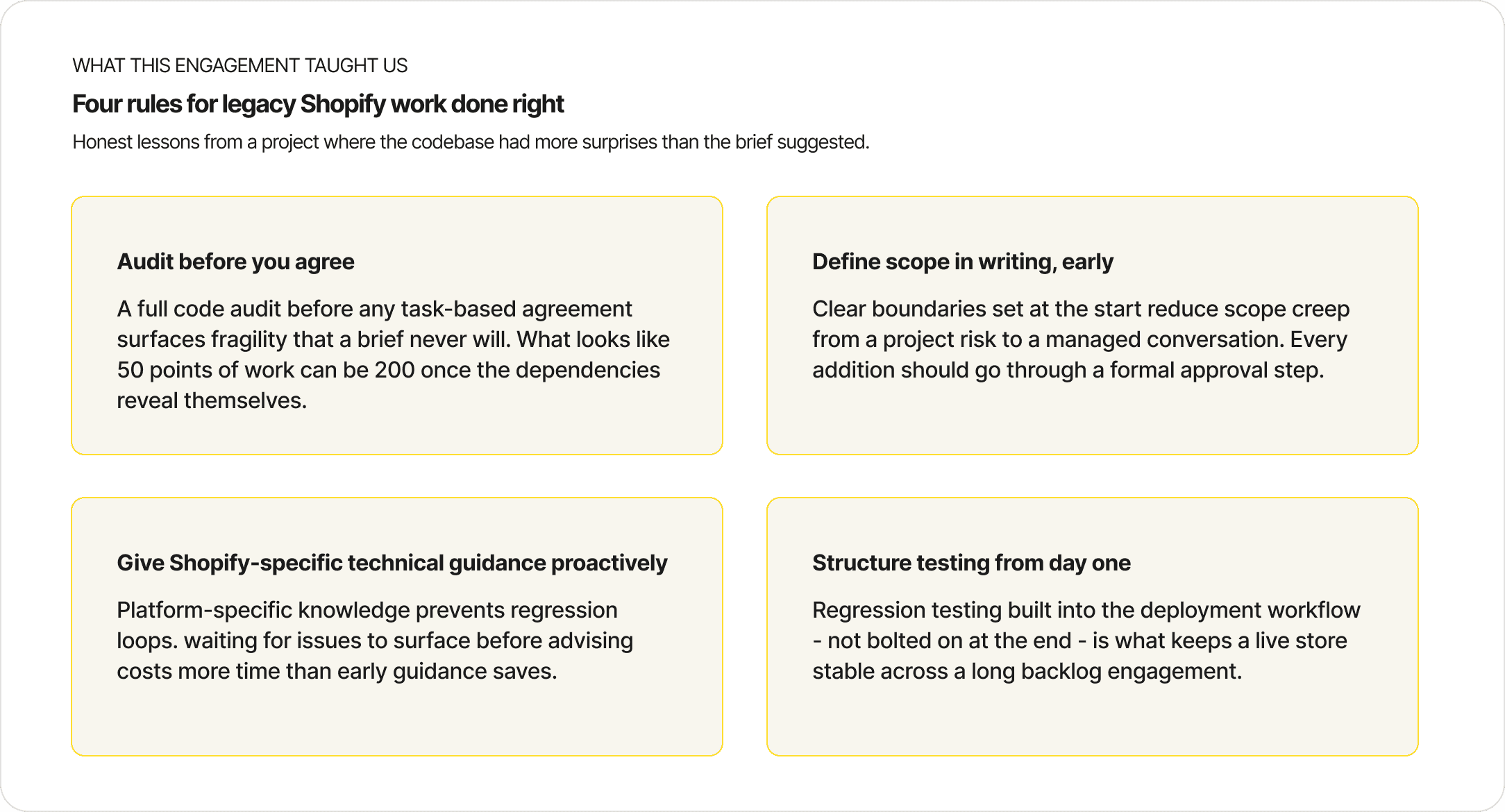Open the 'Define scope in writing, early' card
The height and width of the screenshot is (812, 1505).
(x=1092, y=325)
